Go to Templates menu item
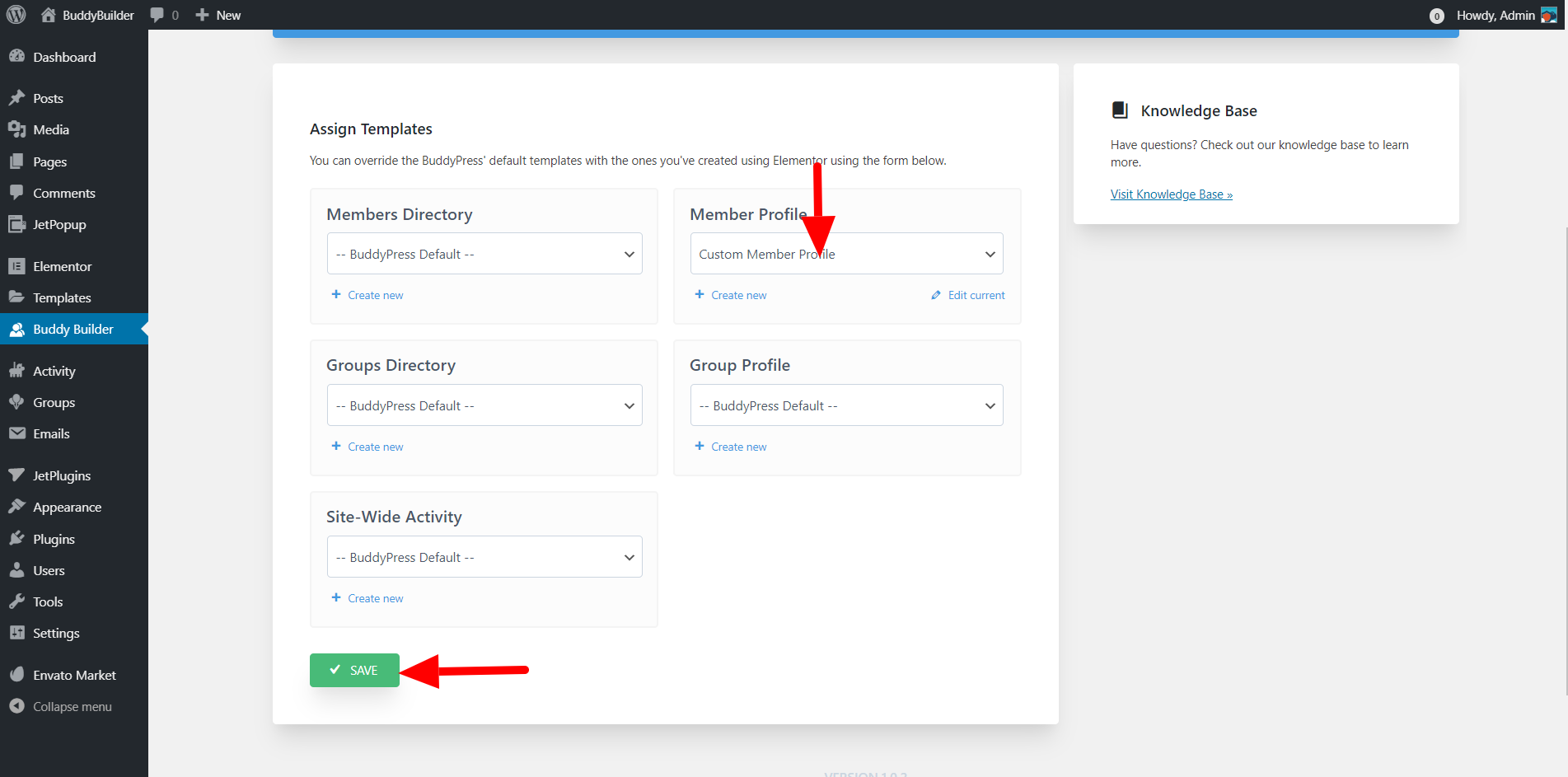Image resolution: width=1568 pixels, height=777 pixels. [x=74, y=297]
